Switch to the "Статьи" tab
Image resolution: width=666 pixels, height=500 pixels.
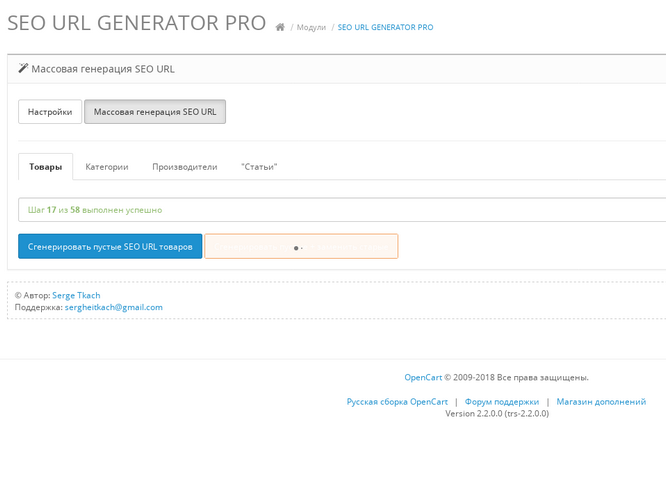[x=259, y=167]
